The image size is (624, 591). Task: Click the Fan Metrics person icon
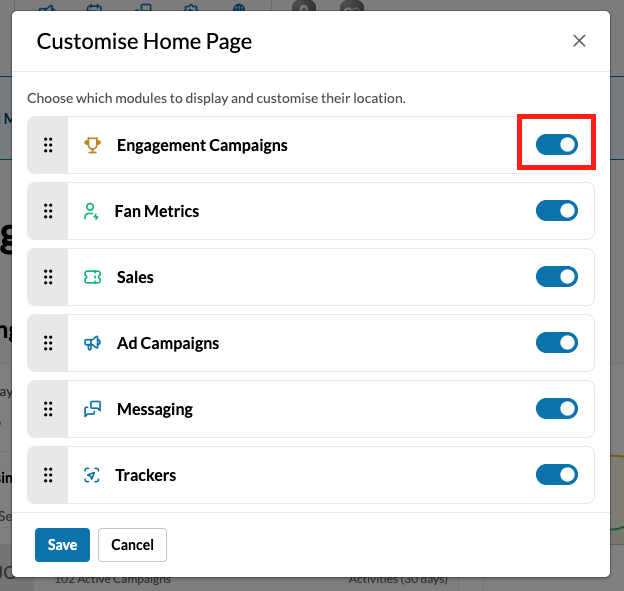pos(91,211)
